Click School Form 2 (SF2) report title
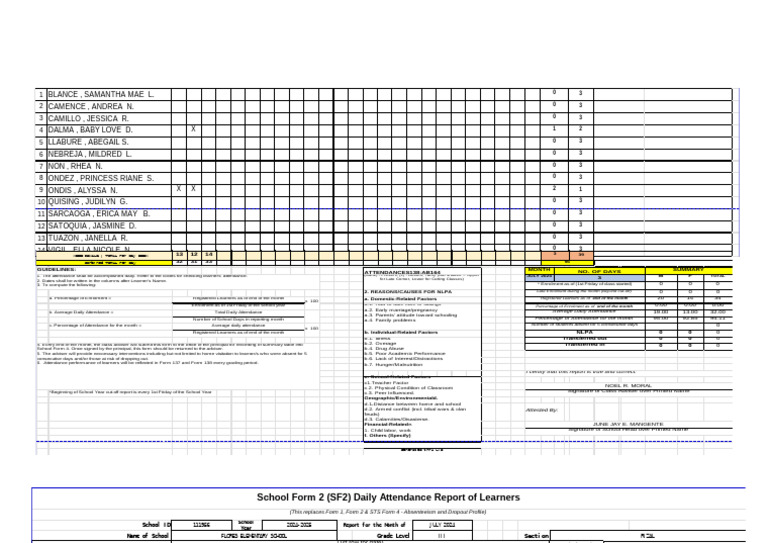Screen dimensions: 768x543 point(388,497)
